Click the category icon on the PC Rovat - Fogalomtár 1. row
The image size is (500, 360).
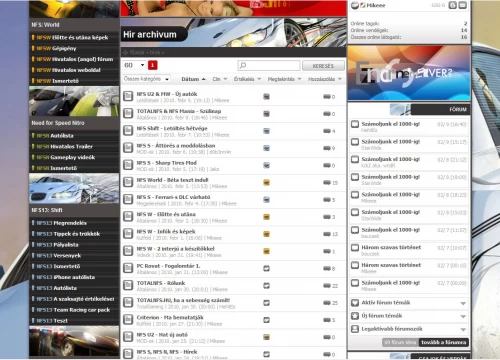pos(266,268)
